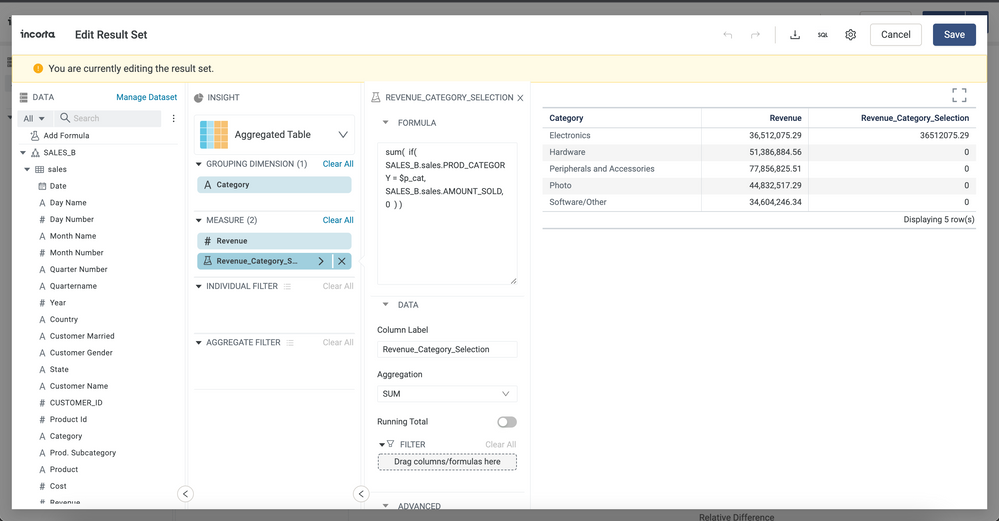Click the download icon in header

tap(795, 35)
